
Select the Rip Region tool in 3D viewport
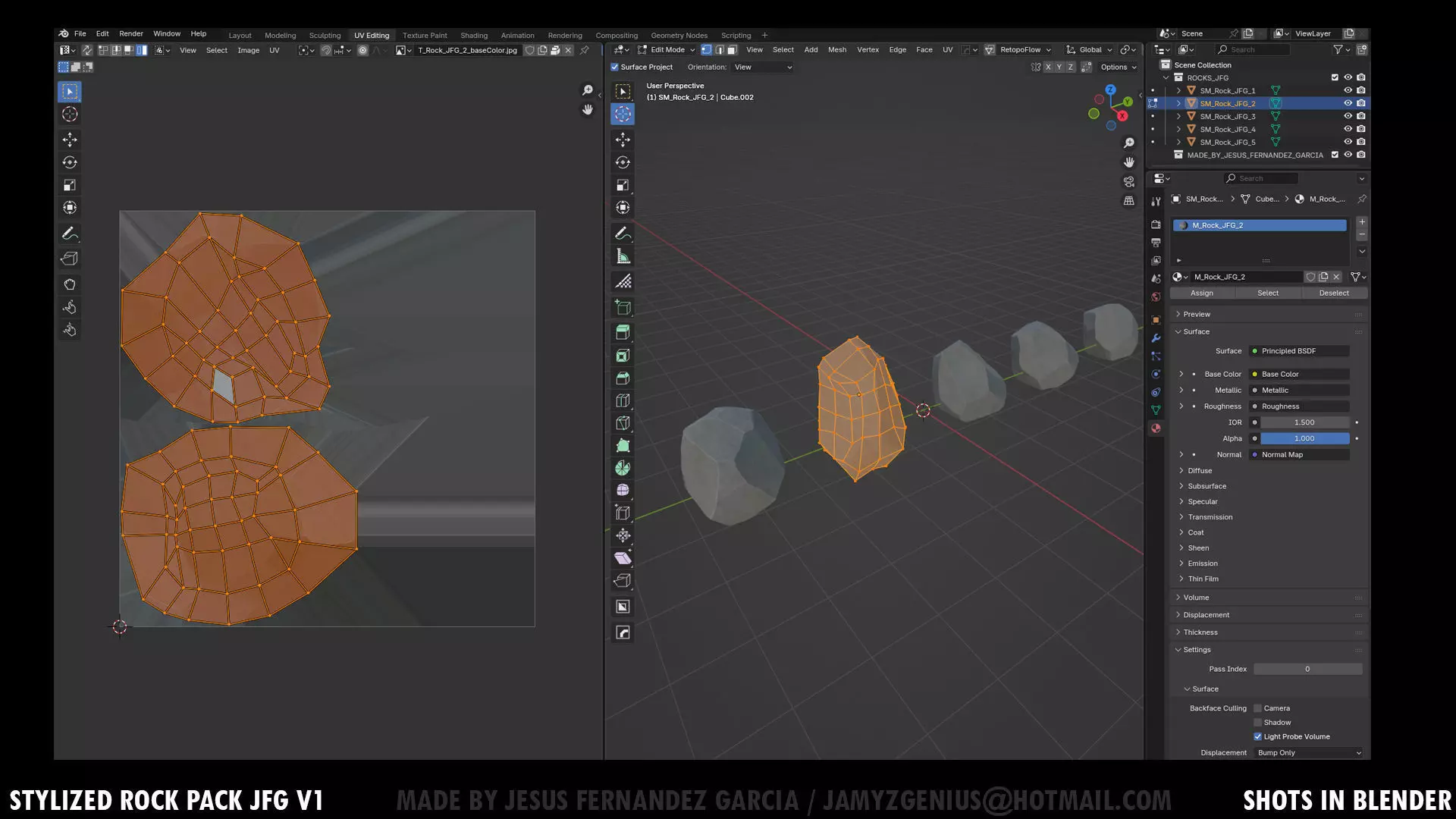pos(623,581)
